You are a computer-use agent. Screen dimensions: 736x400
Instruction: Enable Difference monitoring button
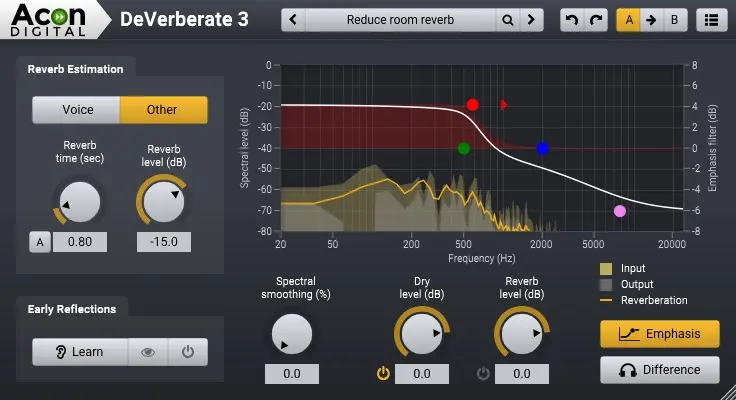659,370
